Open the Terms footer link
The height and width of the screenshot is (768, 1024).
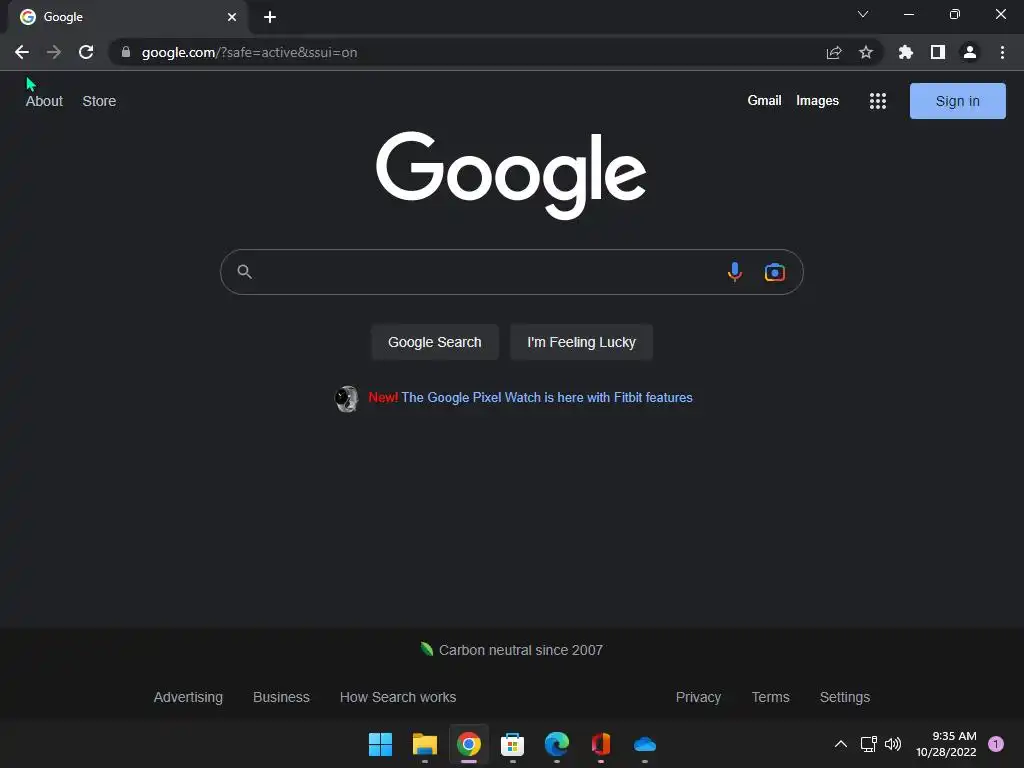tap(771, 697)
